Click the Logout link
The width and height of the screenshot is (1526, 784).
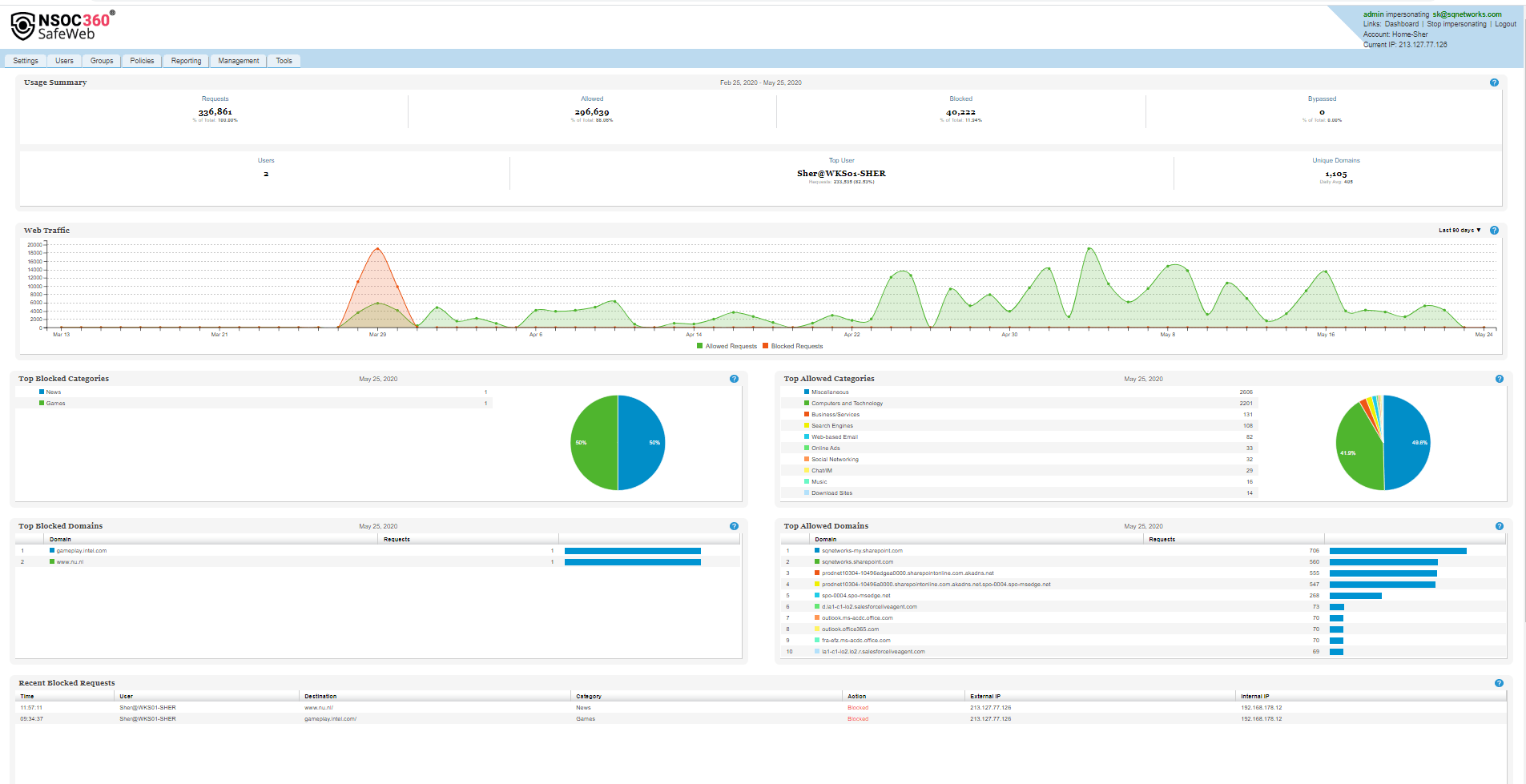coord(1505,24)
